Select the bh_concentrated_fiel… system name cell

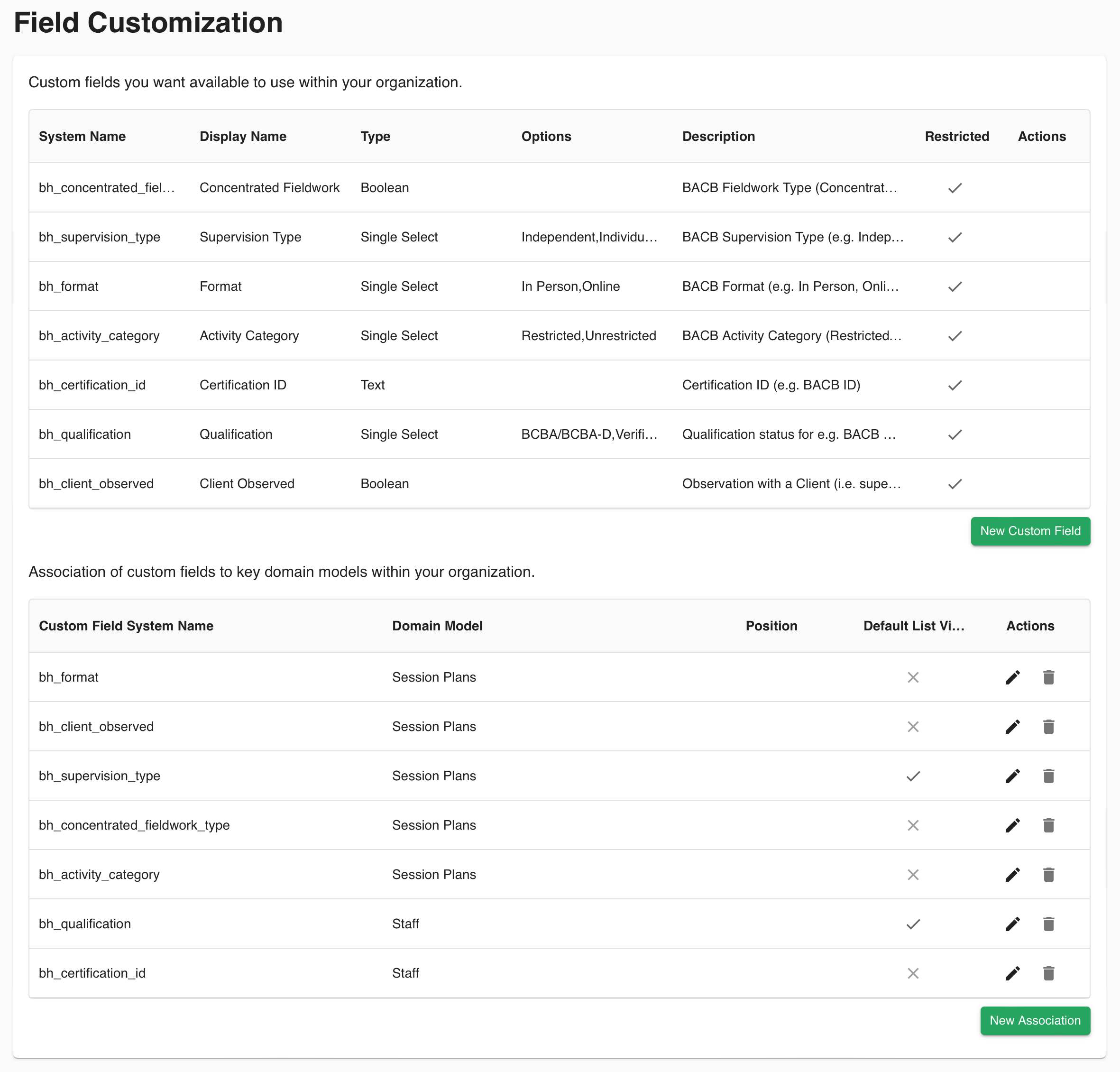click(107, 187)
